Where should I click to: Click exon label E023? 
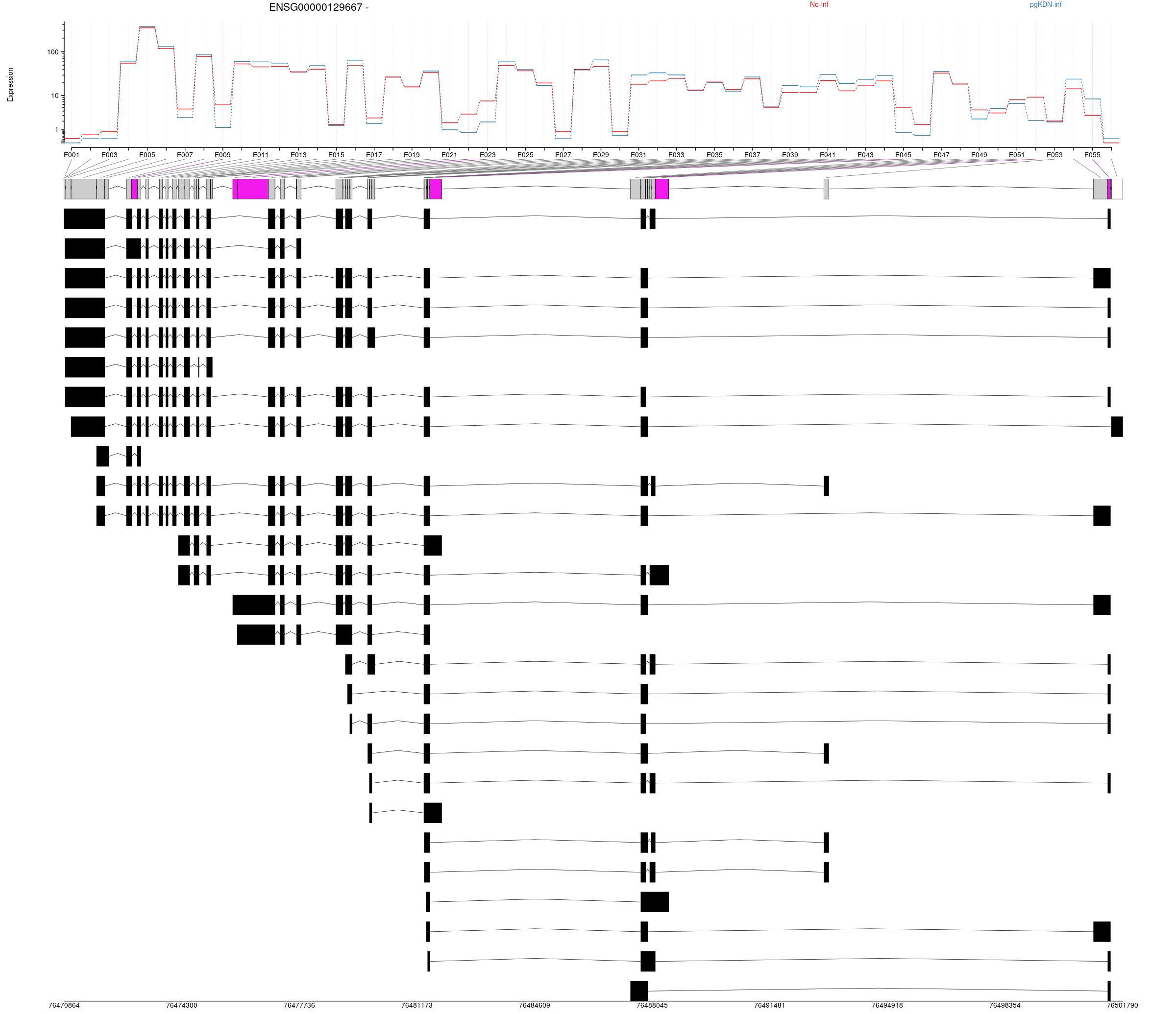(488, 155)
